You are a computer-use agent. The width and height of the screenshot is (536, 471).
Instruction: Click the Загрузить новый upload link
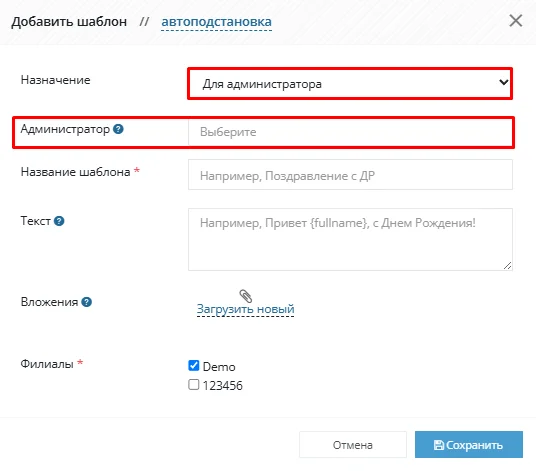coord(245,309)
